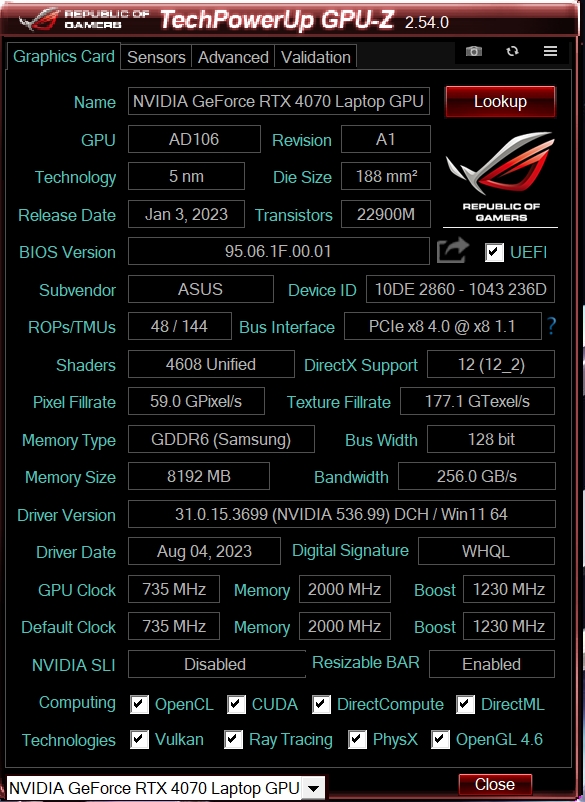The image size is (585, 802).
Task: Click the refresh icon in the header
Action: coord(512,51)
